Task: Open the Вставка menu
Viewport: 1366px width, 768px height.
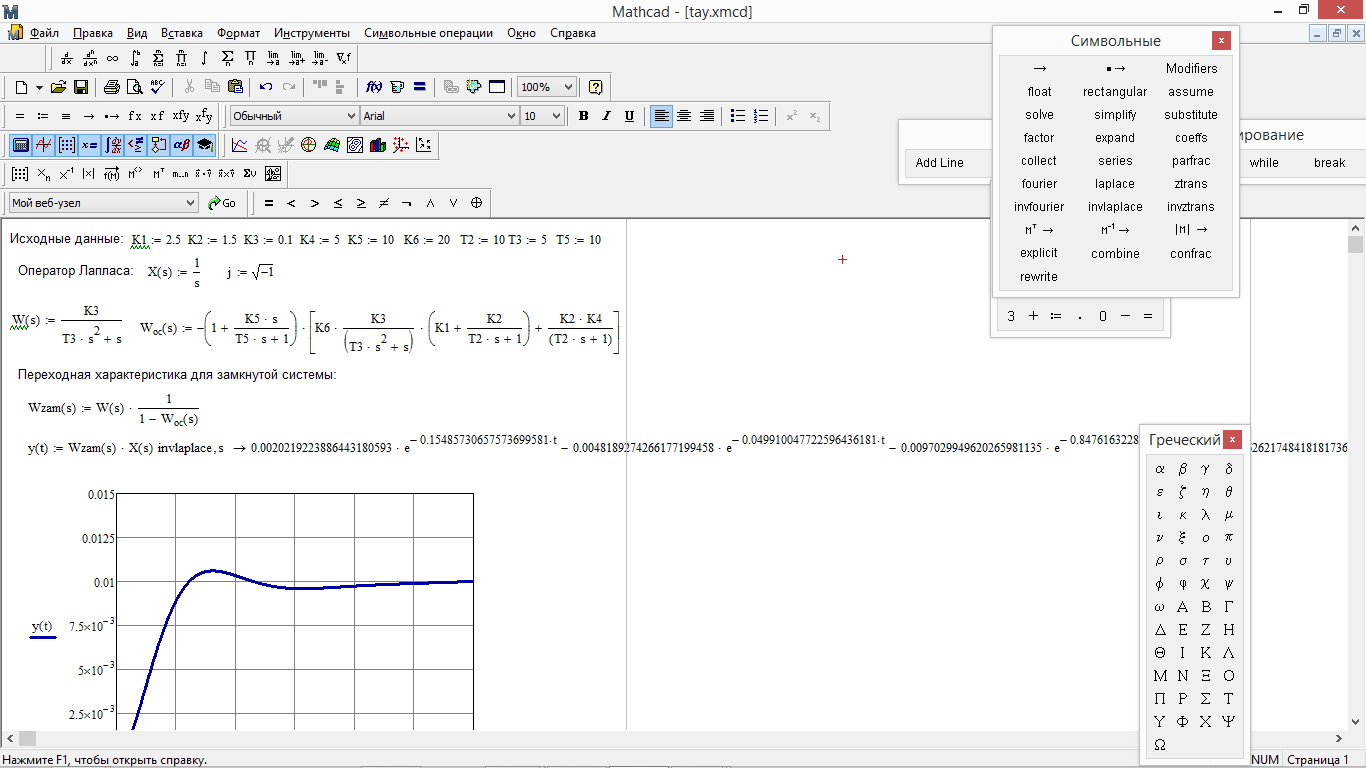Action: coord(181,33)
